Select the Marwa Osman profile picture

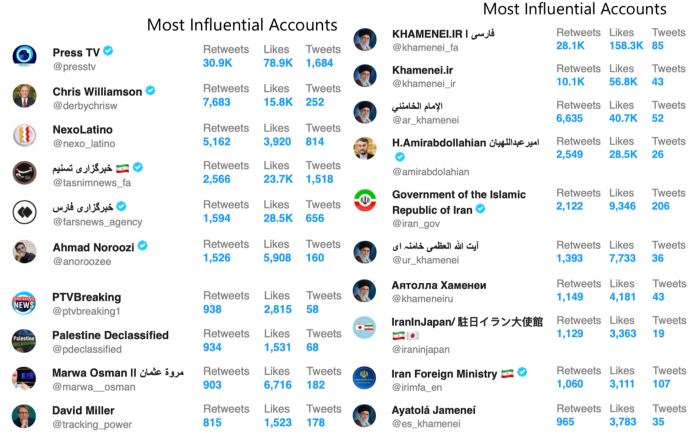(x=24, y=379)
